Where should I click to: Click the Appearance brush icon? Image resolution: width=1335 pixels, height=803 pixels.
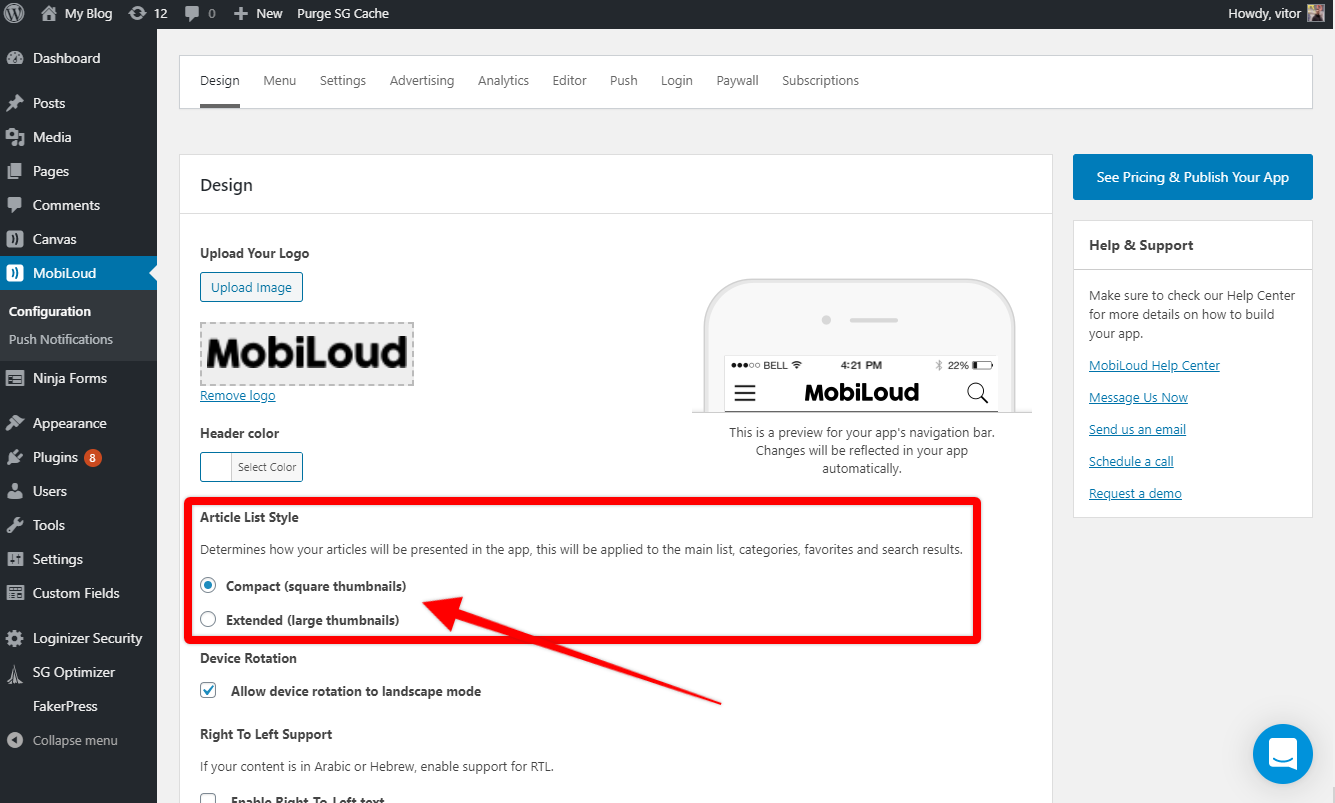[x=15, y=423]
